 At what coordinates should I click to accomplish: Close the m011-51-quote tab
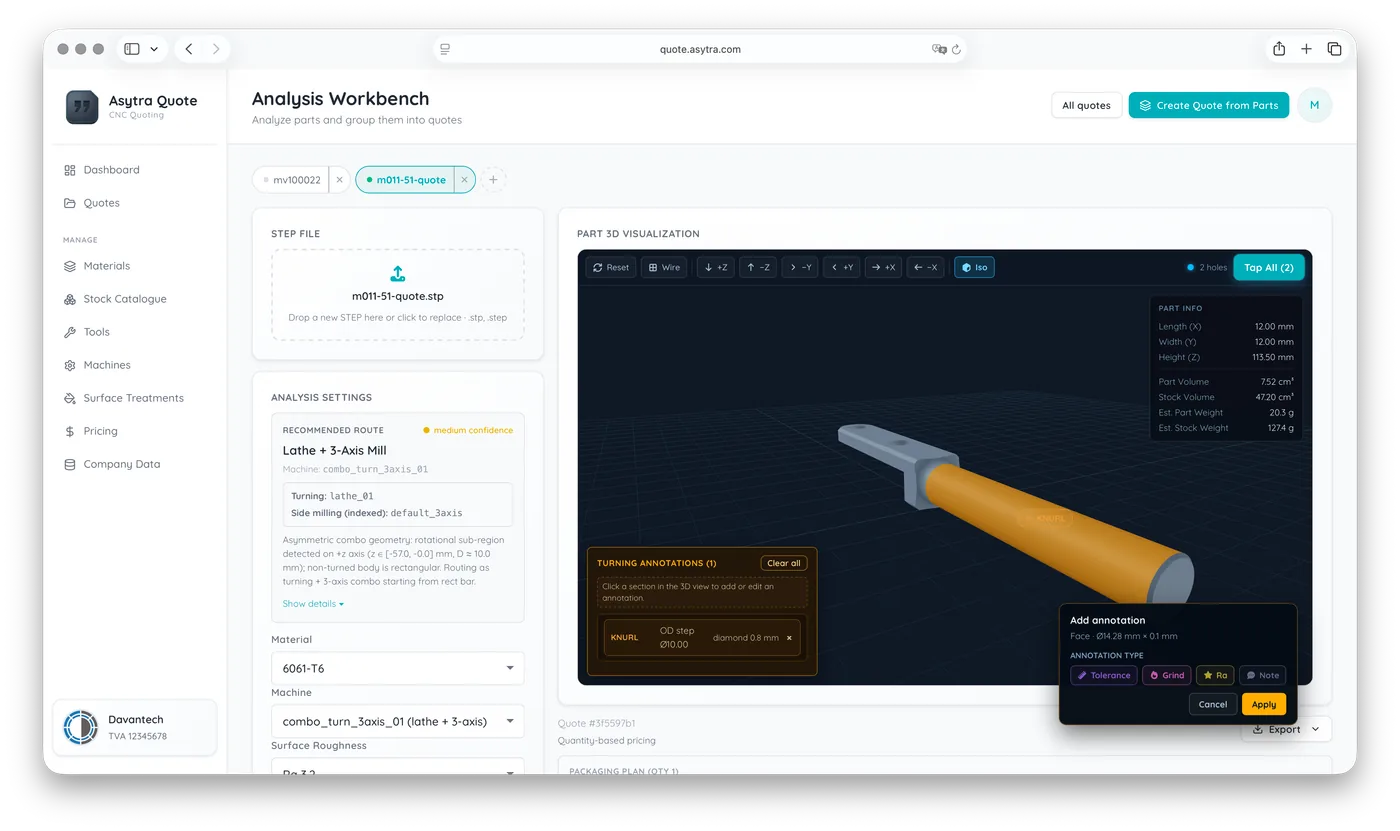click(464, 180)
